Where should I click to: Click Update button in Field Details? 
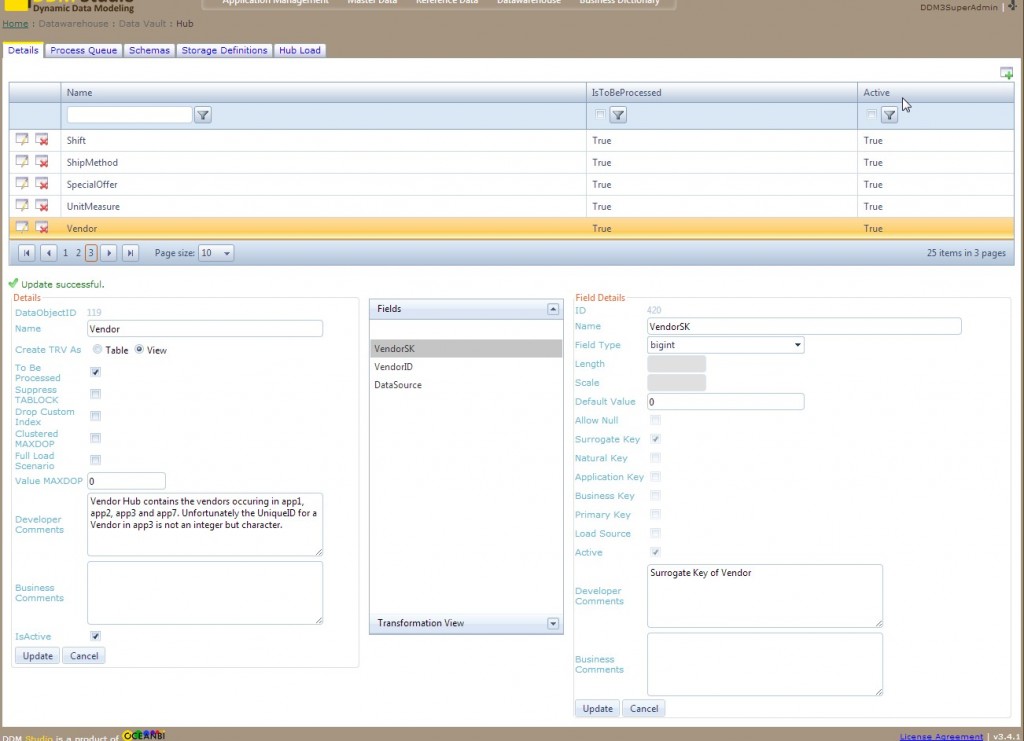pyautogui.click(x=598, y=708)
